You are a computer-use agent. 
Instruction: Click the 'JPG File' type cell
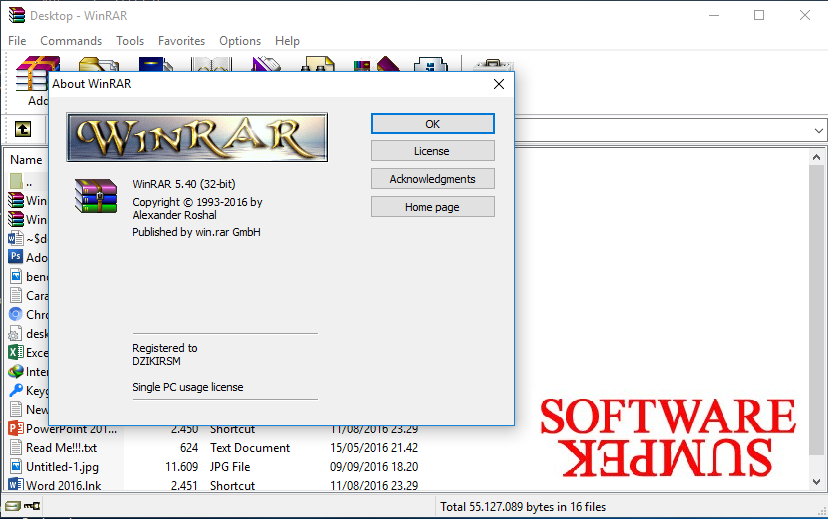point(230,467)
